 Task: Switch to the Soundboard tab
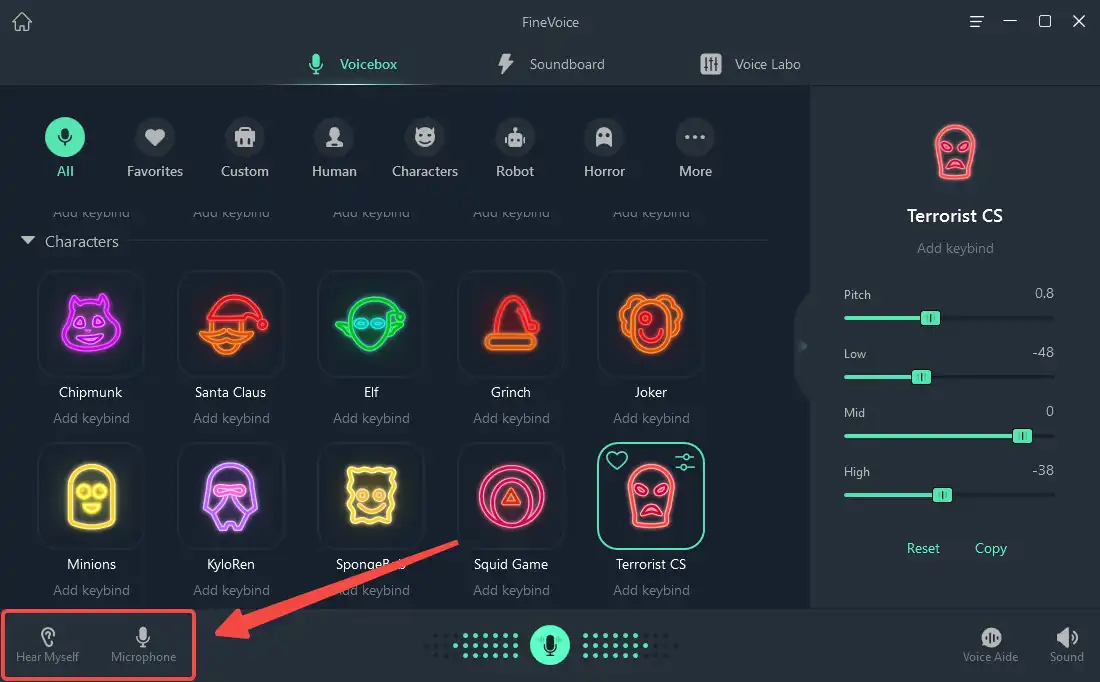click(551, 64)
